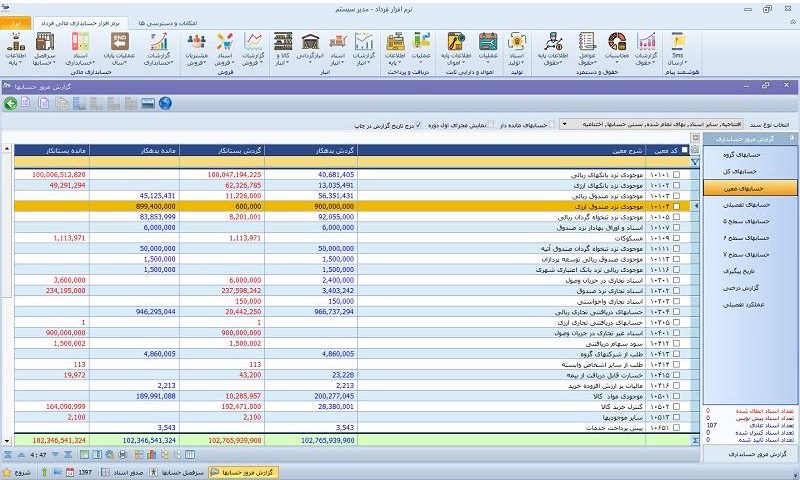Click the filter funnel icon in grid filter row
Image resolution: width=800 pixels, height=480 pixels.
[x=695, y=161]
